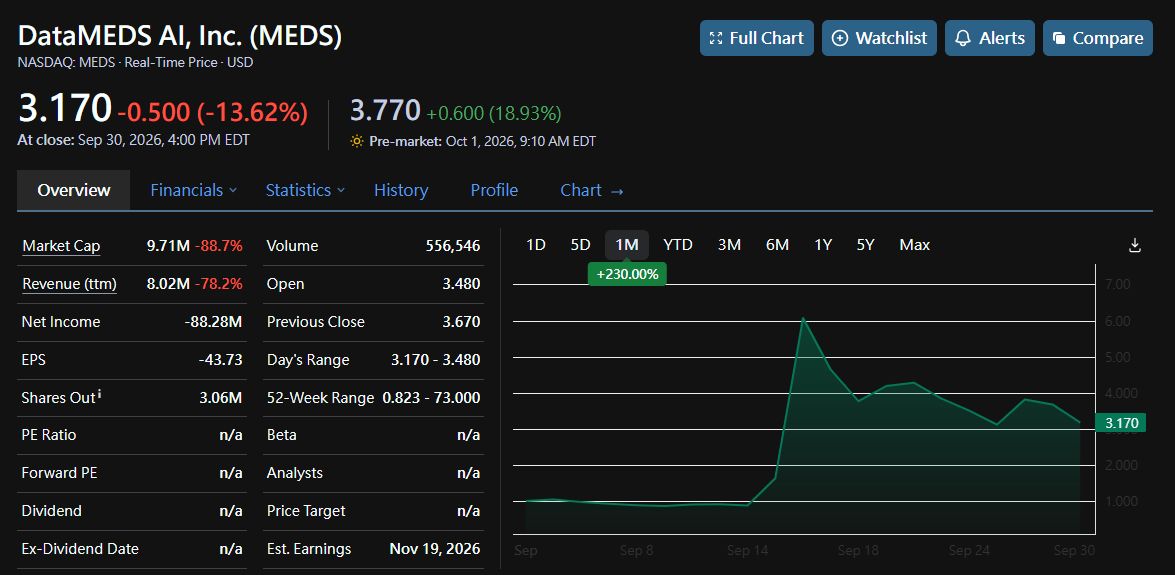
Task: Select the YTD chart range
Action: [678, 245]
